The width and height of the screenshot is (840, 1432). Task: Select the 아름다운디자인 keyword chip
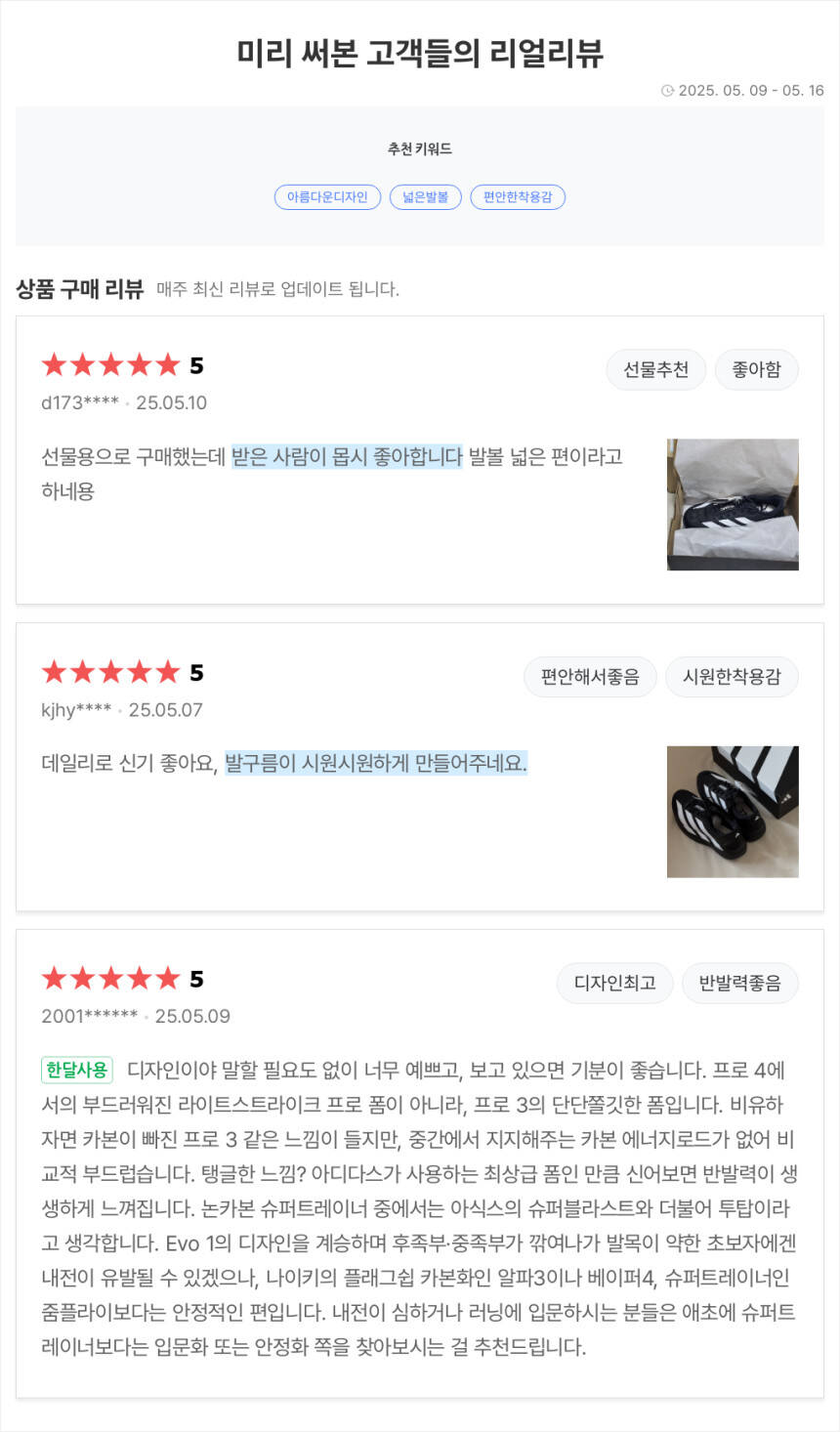[x=327, y=197]
